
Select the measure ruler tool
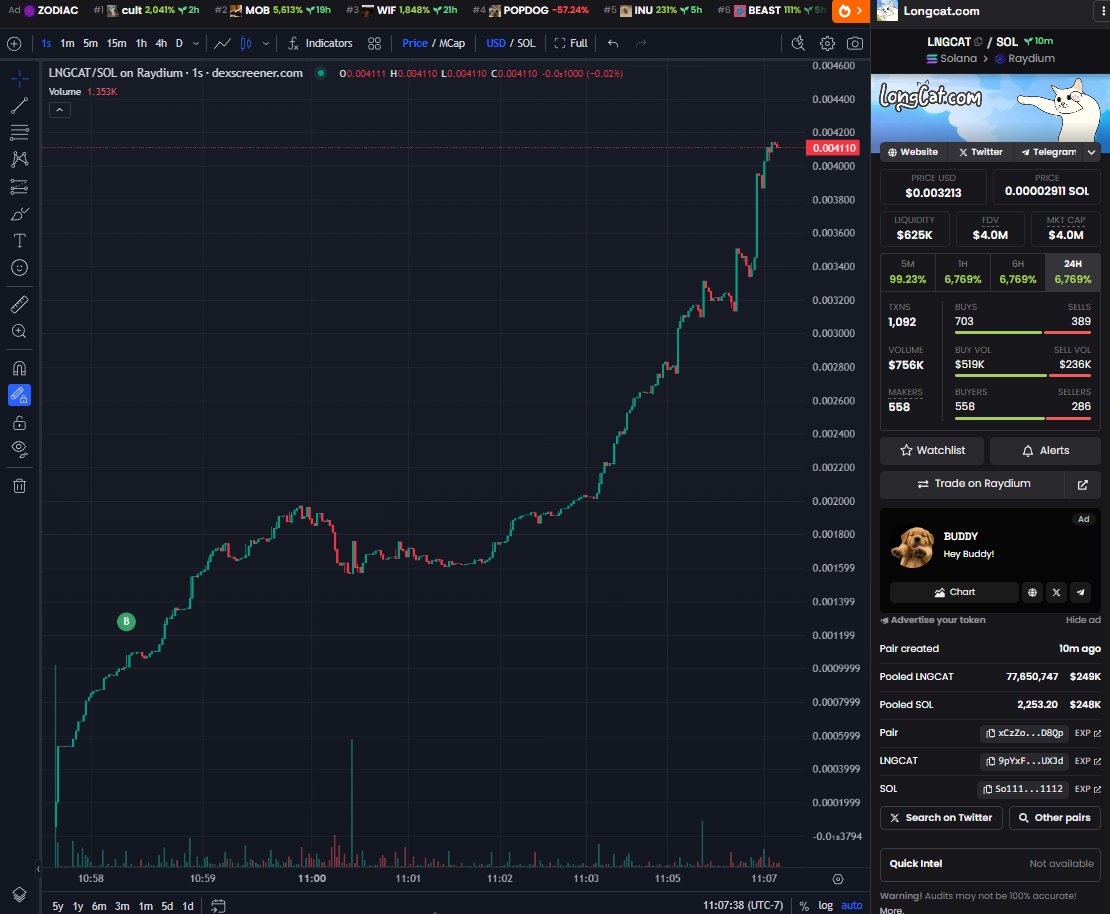[x=21, y=303]
